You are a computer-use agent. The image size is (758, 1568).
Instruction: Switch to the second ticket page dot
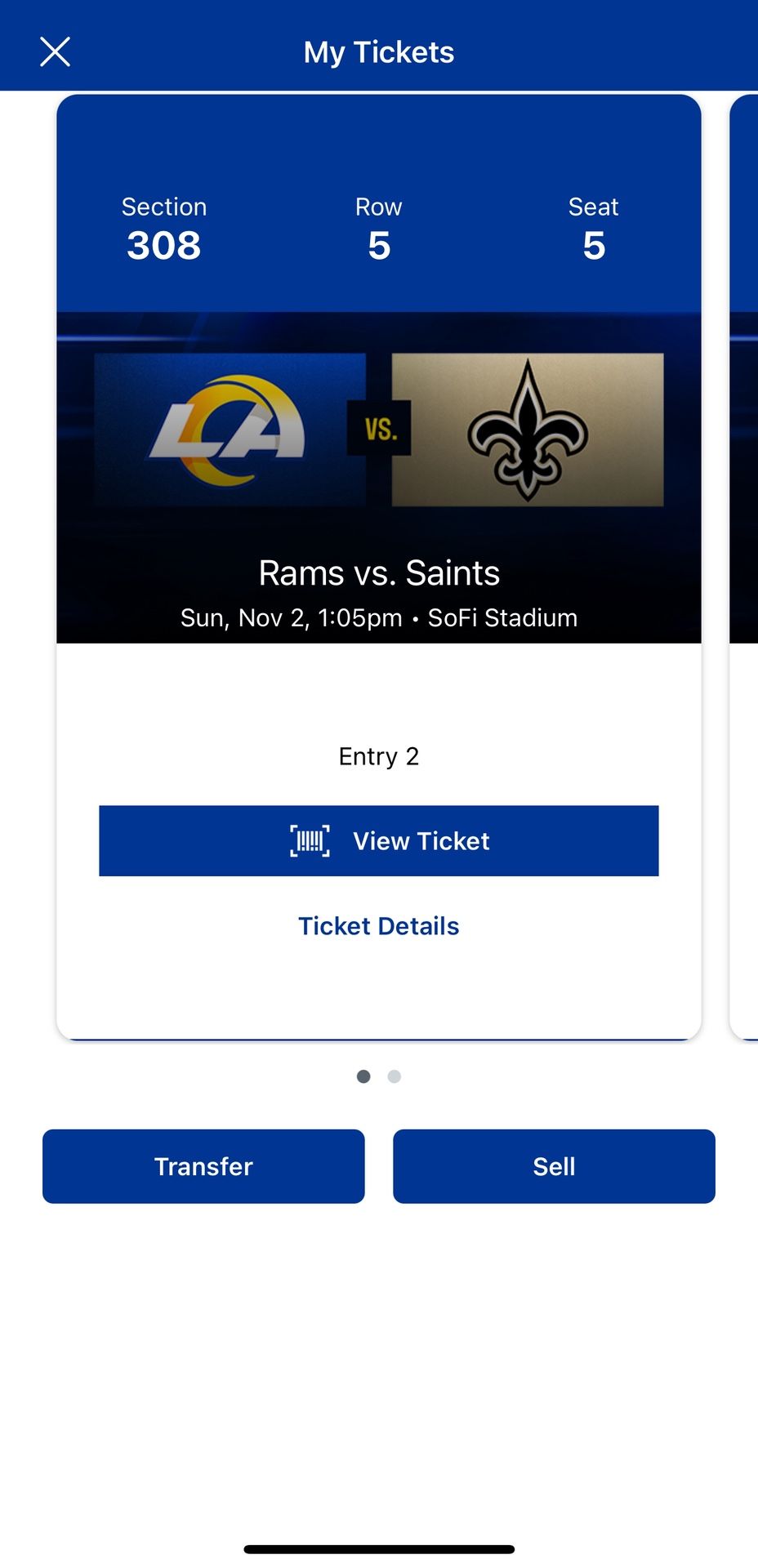[x=395, y=1076]
